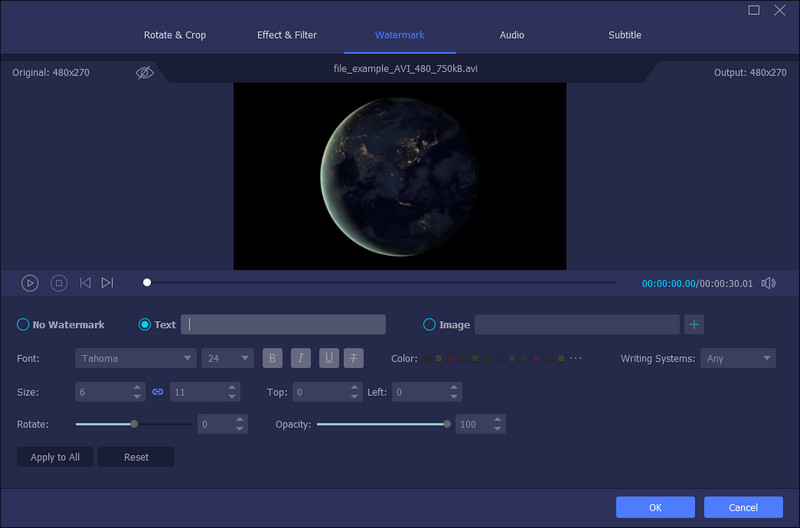Toggle underline text formatting
800x528 pixels.
click(328, 358)
